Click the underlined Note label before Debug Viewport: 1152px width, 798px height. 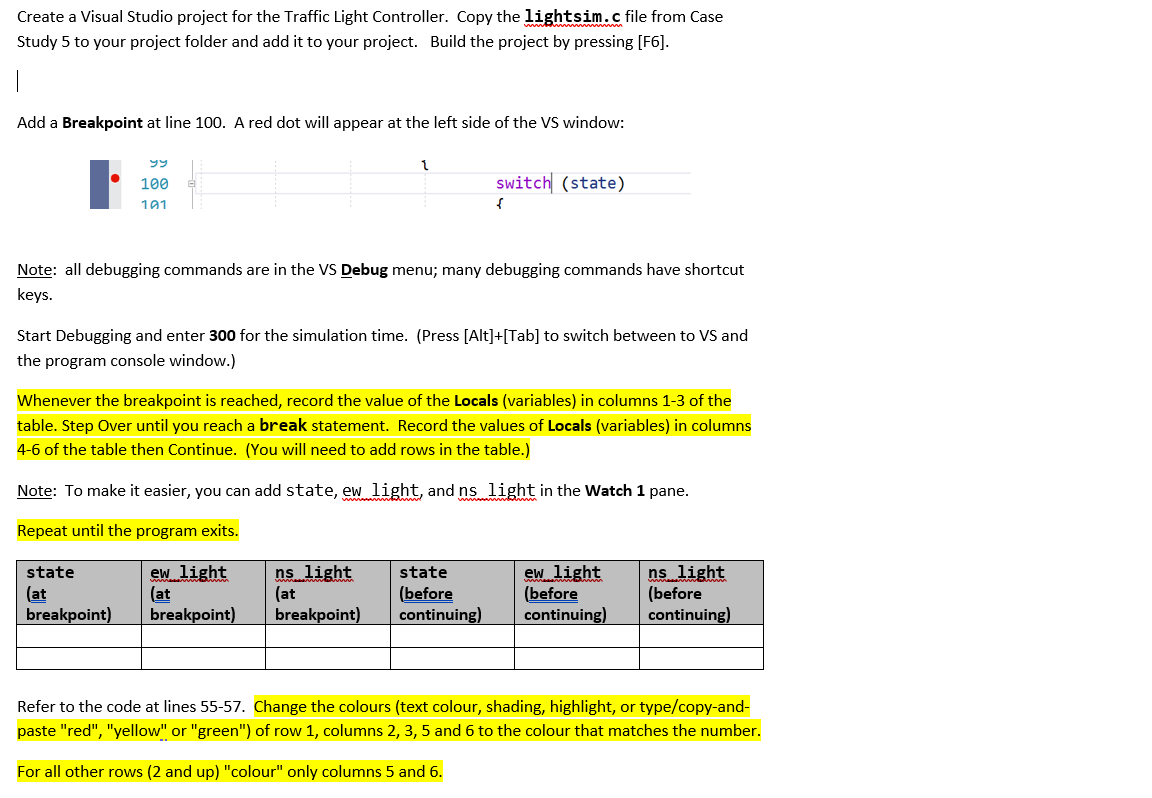coord(34,269)
